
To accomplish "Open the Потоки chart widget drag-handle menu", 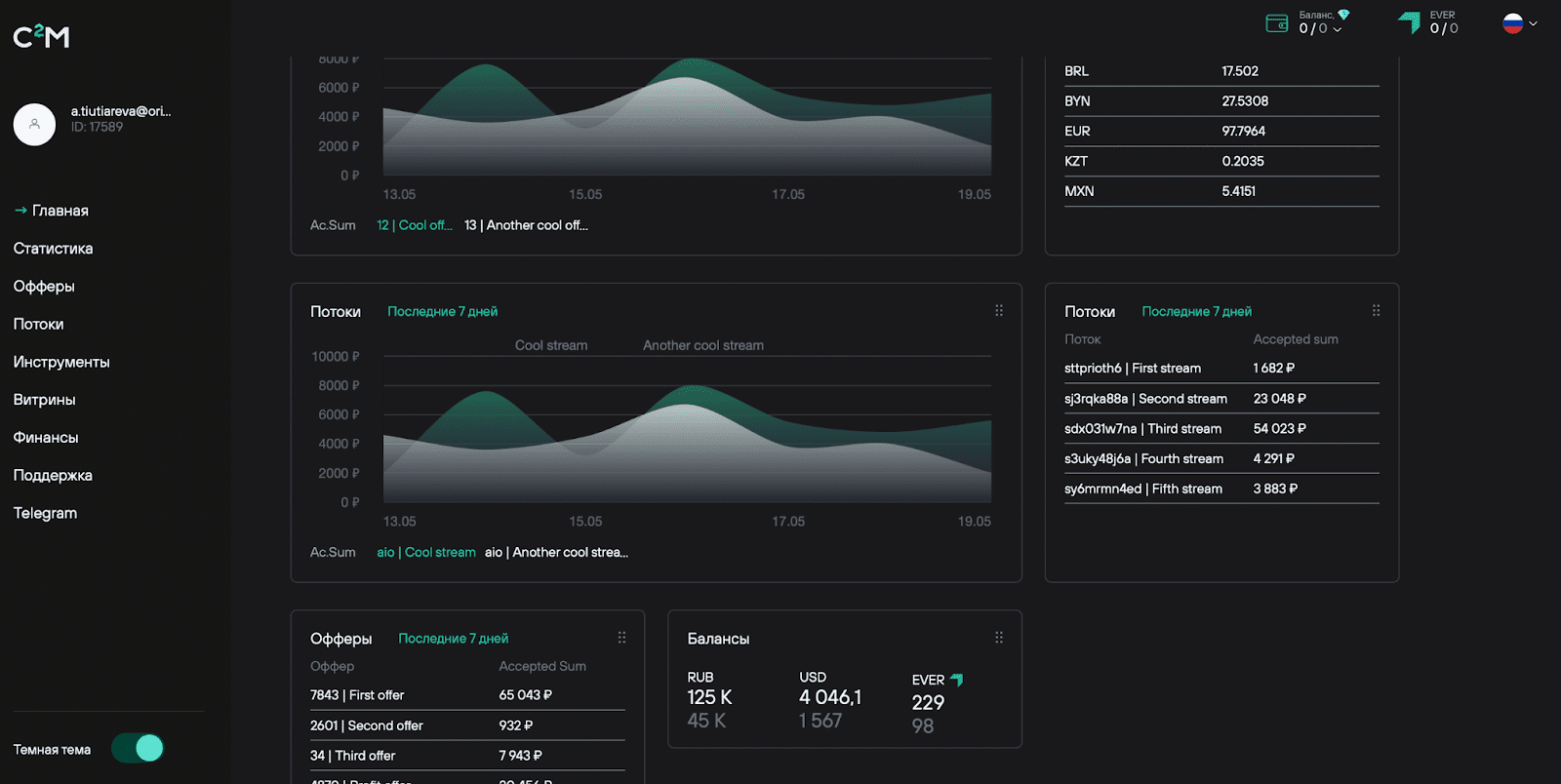I will point(998,311).
